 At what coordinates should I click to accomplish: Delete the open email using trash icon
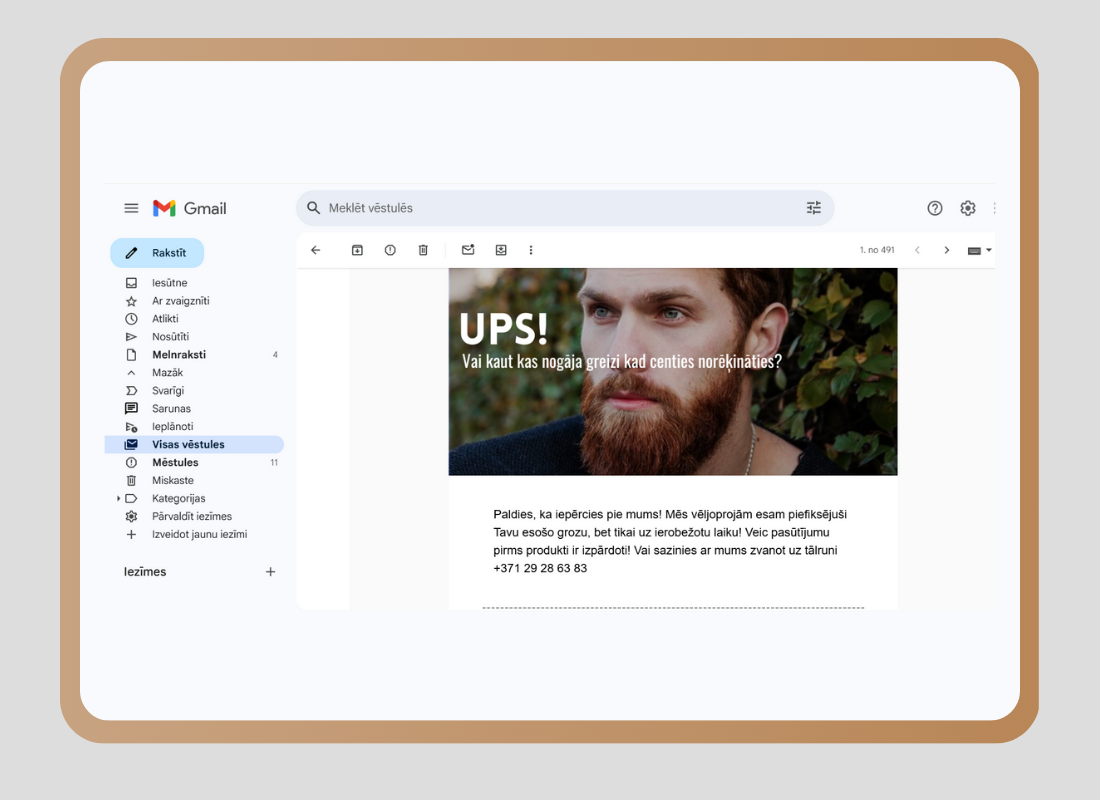pyautogui.click(x=423, y=250)
